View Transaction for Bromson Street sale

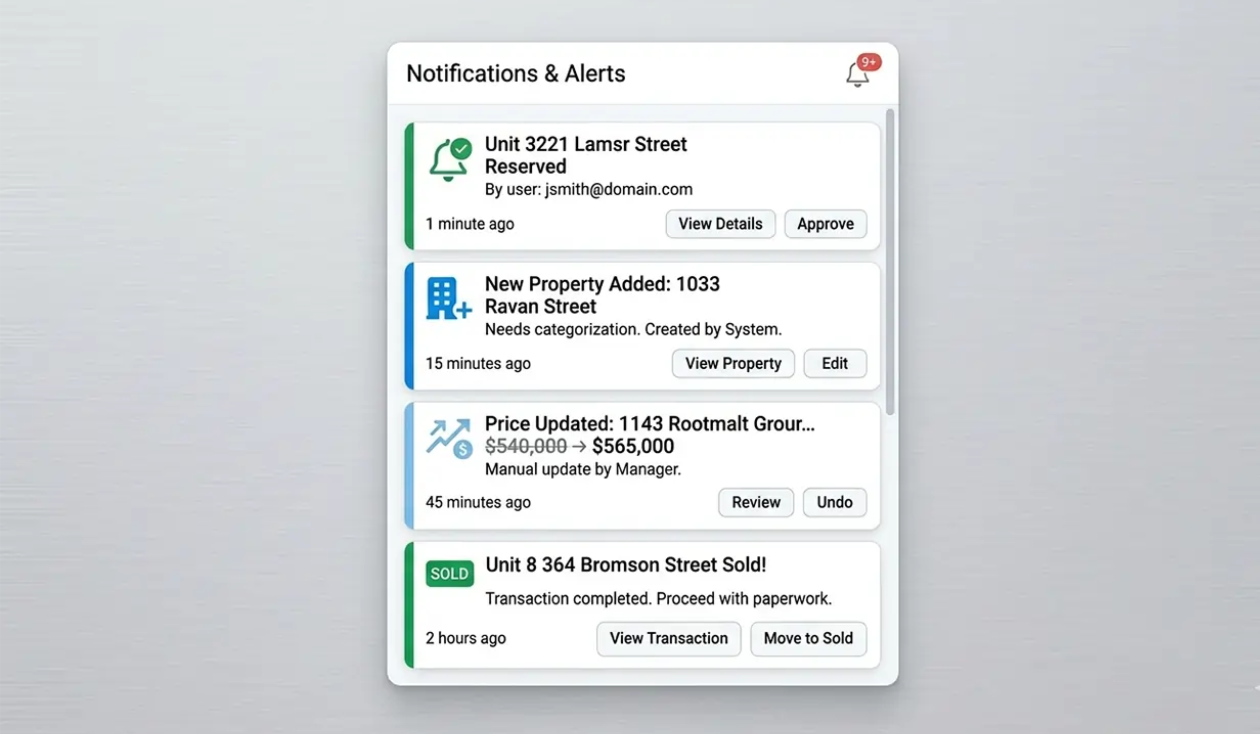click(668, 638)
